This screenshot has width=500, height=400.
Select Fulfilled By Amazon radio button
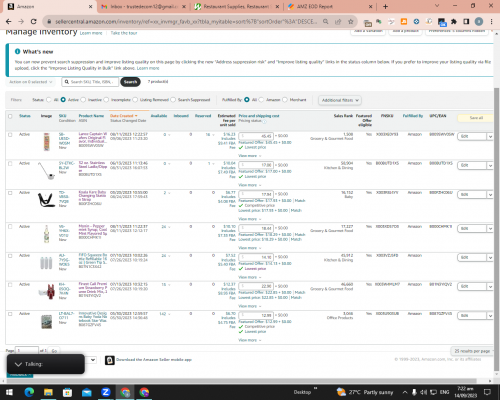pyautogui.click(x=261, y=100)
